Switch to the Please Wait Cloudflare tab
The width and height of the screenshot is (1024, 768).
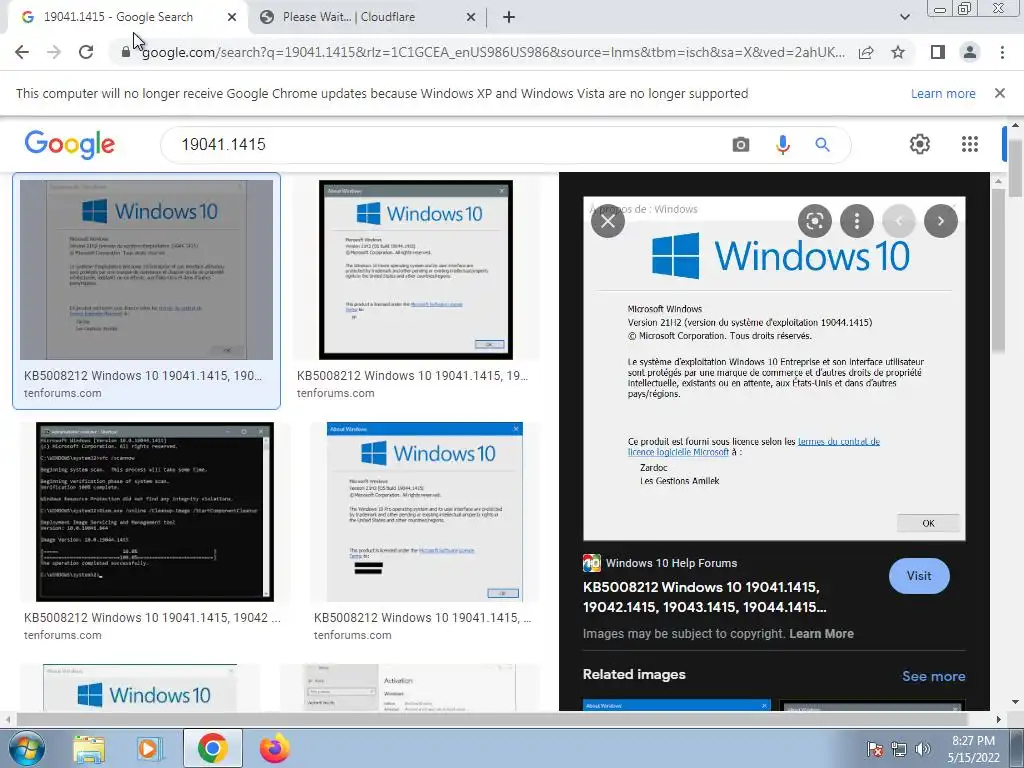(x=349, y=17)
